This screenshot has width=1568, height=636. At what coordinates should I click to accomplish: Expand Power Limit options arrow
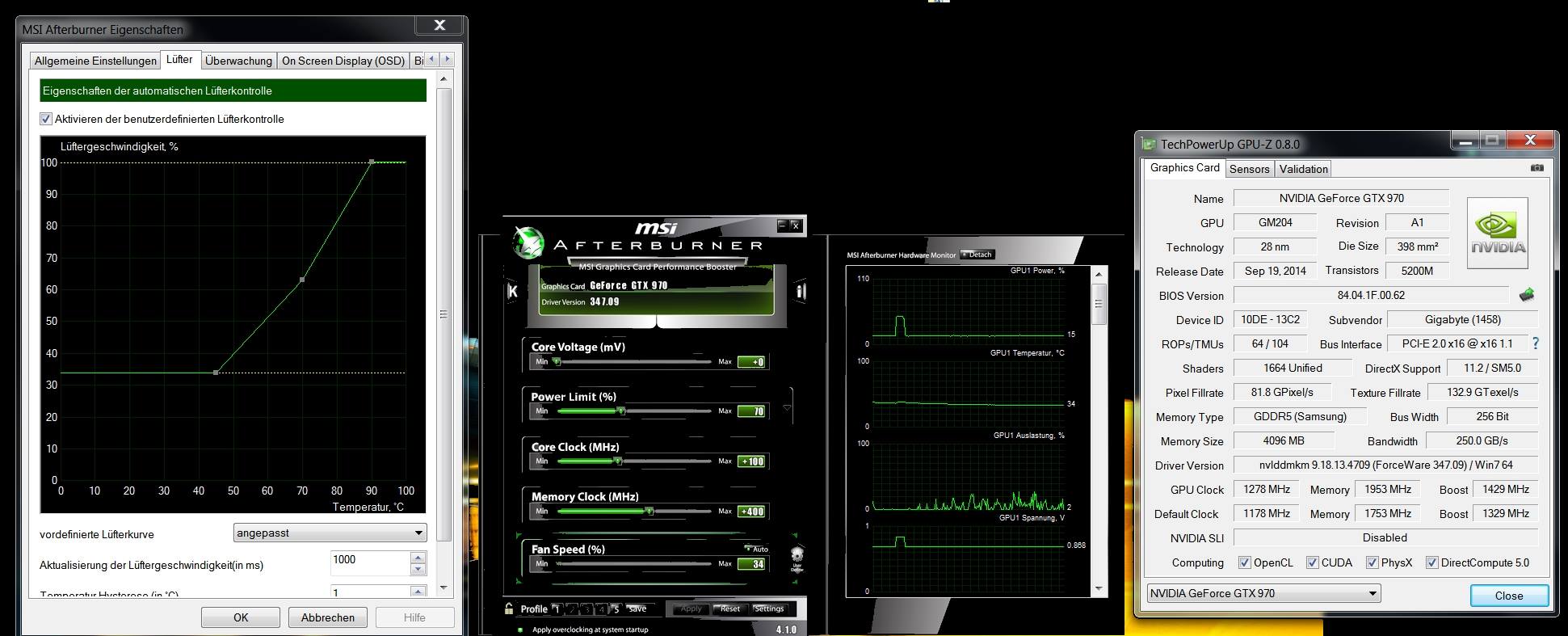(x=787, y=408)
